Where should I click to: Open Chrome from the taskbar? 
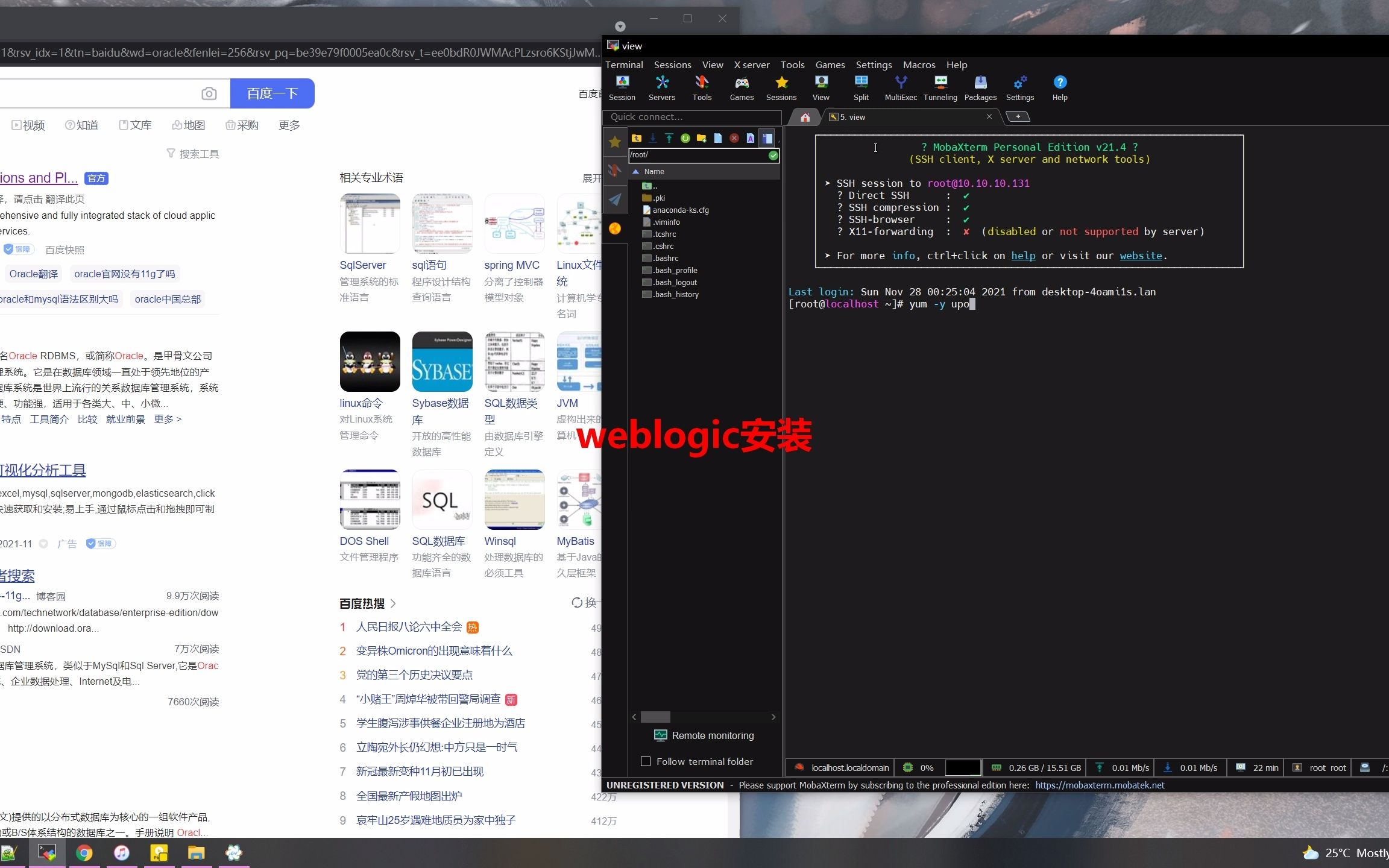point(84,853)
